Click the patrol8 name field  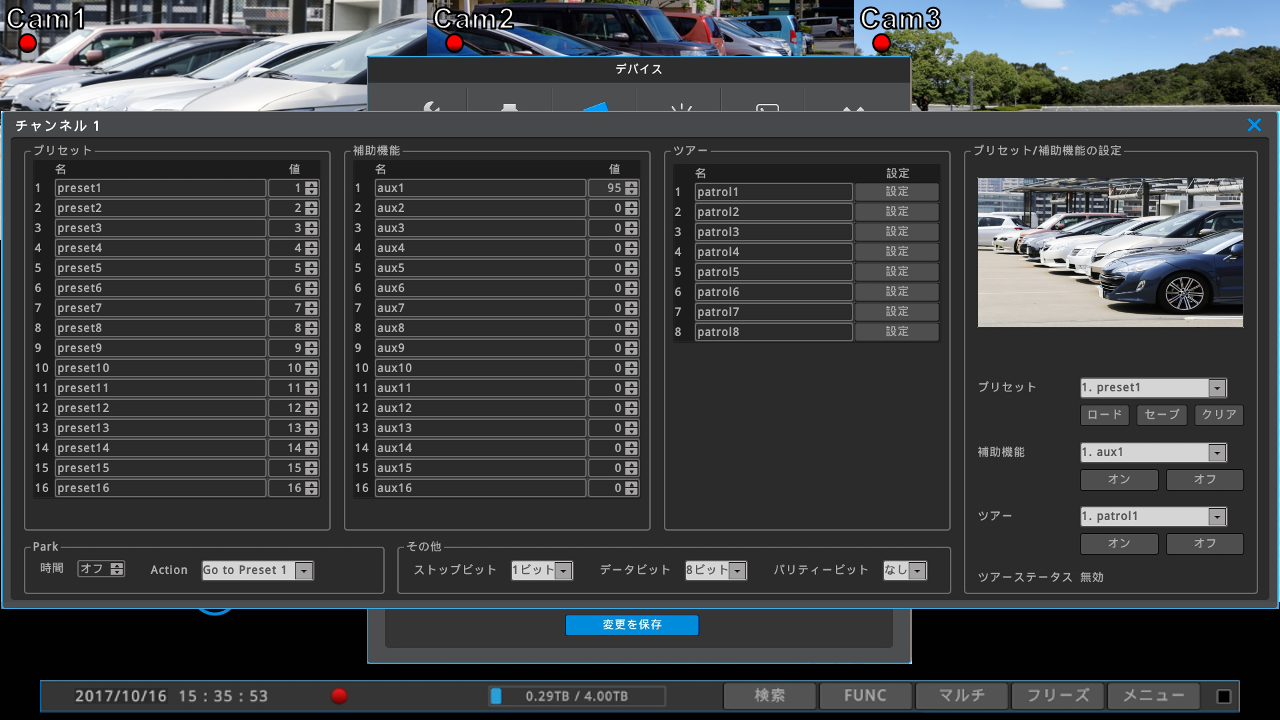(x=774, y=332)
